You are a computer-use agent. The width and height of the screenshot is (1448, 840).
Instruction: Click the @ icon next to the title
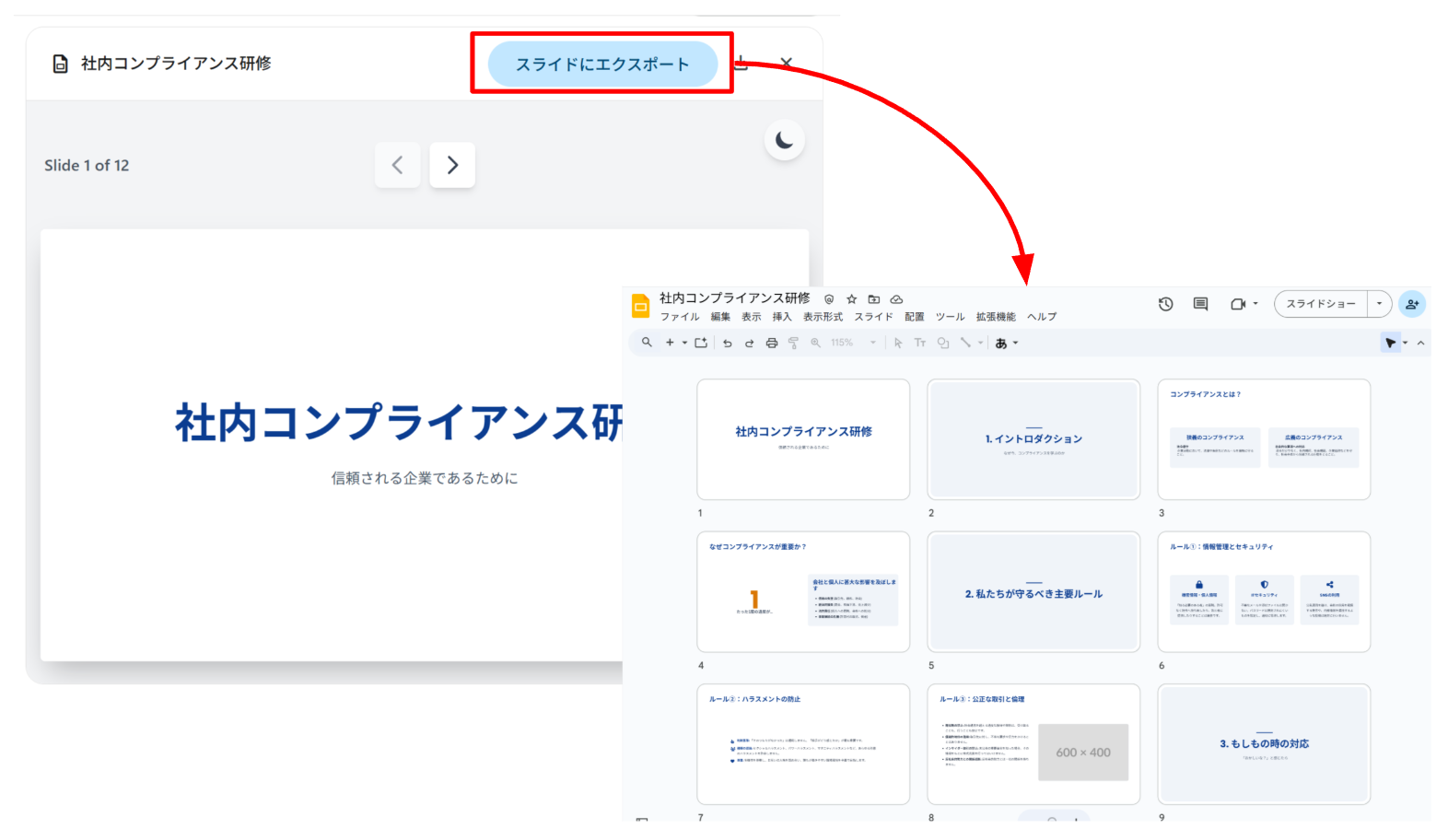coord(829,299)
